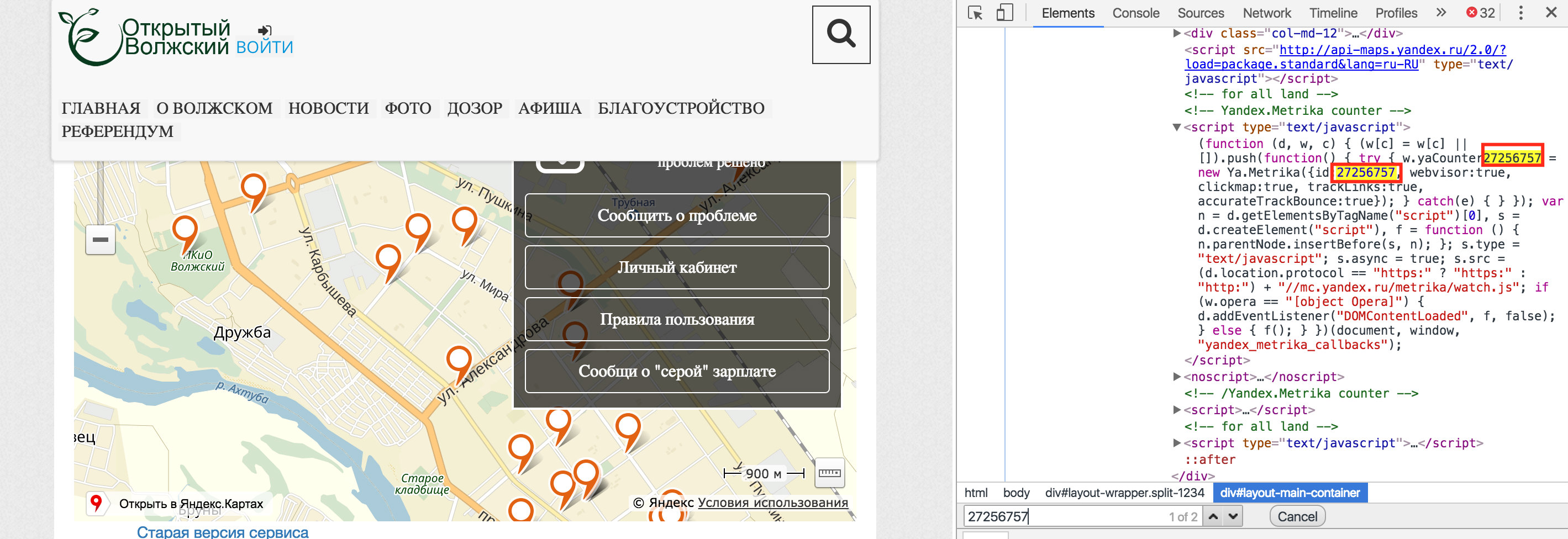The height and width of the screenshot is (539, 1568).
Task: Zoom out the map with minus button
Action: tap(101, 240)
